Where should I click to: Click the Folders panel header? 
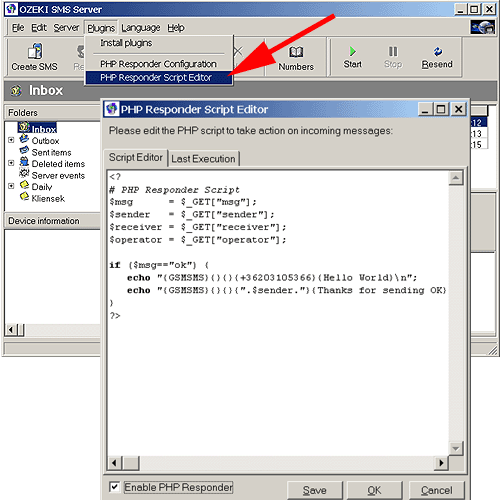52,113
